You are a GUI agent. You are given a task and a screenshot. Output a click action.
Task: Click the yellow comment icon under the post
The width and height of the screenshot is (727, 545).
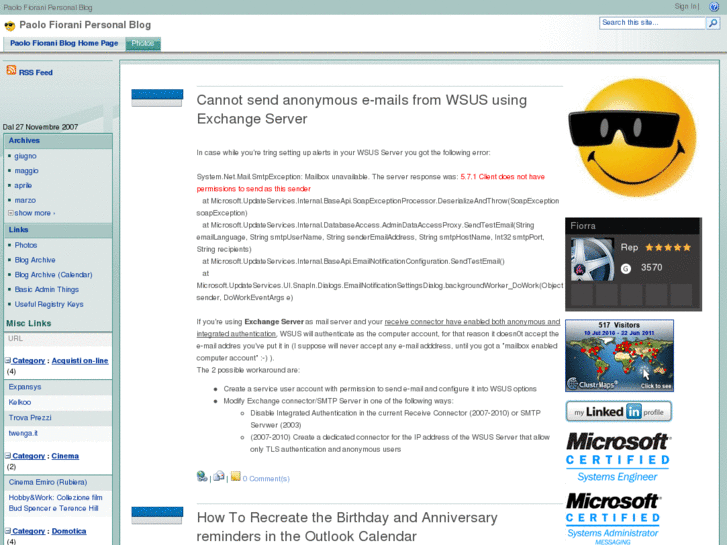pyautogui.click(x=236, y=476)
